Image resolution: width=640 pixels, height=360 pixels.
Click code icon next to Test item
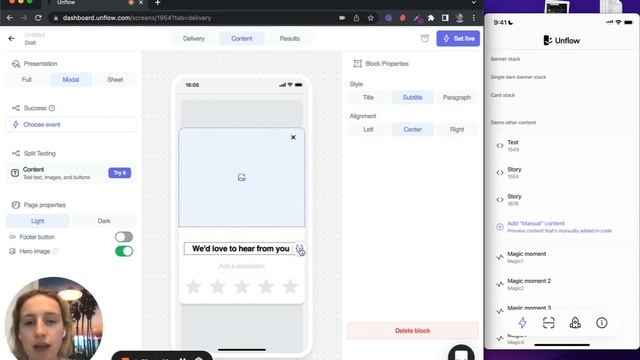click(x=500, y=146)
